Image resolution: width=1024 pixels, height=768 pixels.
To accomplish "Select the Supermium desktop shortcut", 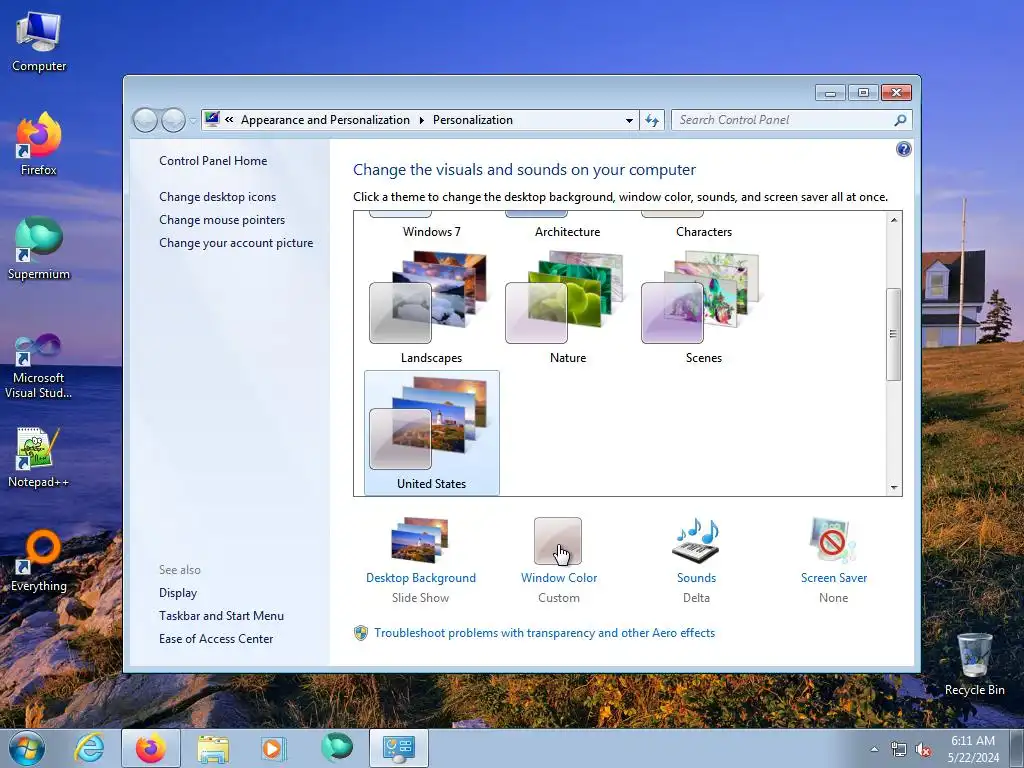I will point(39,249).
